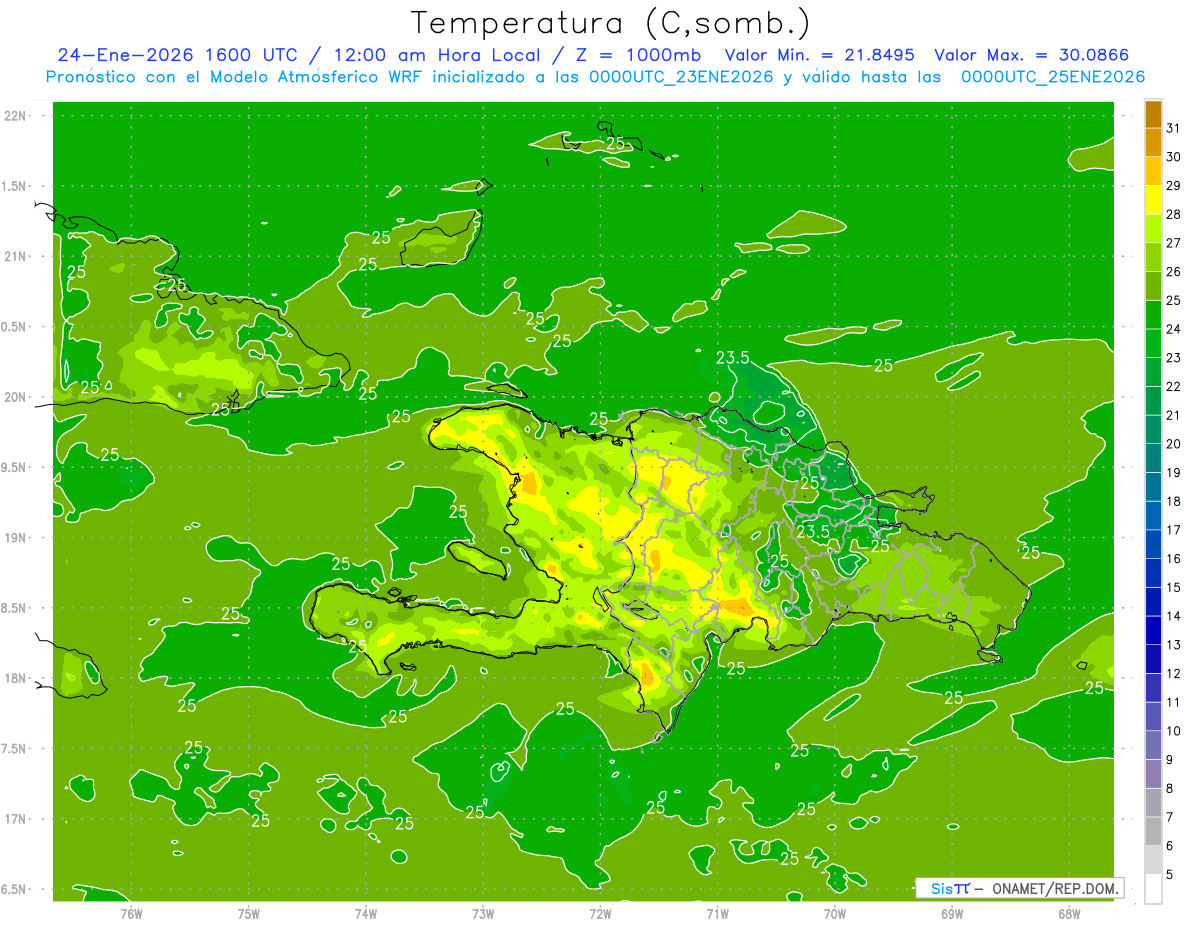The height and width of the screenshot is (927, 1200).
Task: Pick the dark blue 13 degree swatch
Action: 1153,630
